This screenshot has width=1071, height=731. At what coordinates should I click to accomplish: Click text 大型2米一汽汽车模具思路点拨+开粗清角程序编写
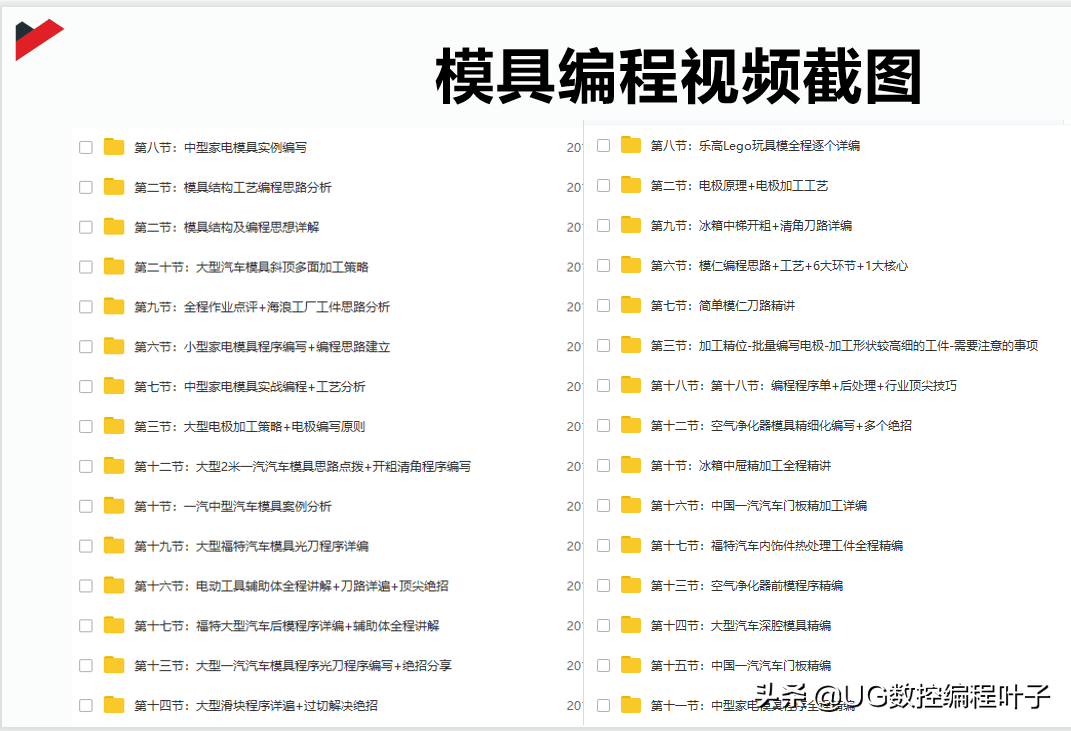point(303,466)
